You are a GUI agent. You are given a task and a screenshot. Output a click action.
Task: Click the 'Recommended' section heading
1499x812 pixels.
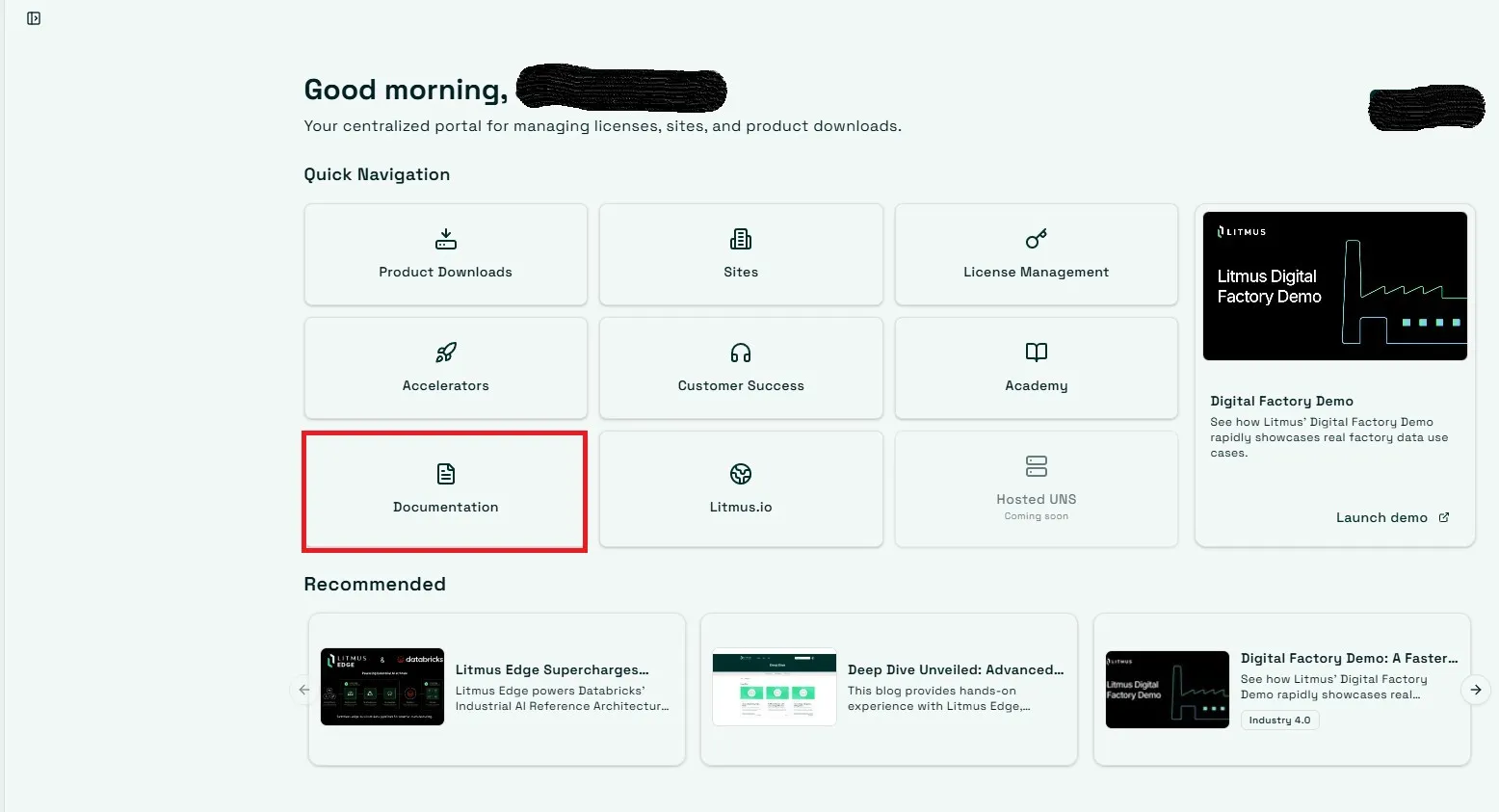pos(375,584)
